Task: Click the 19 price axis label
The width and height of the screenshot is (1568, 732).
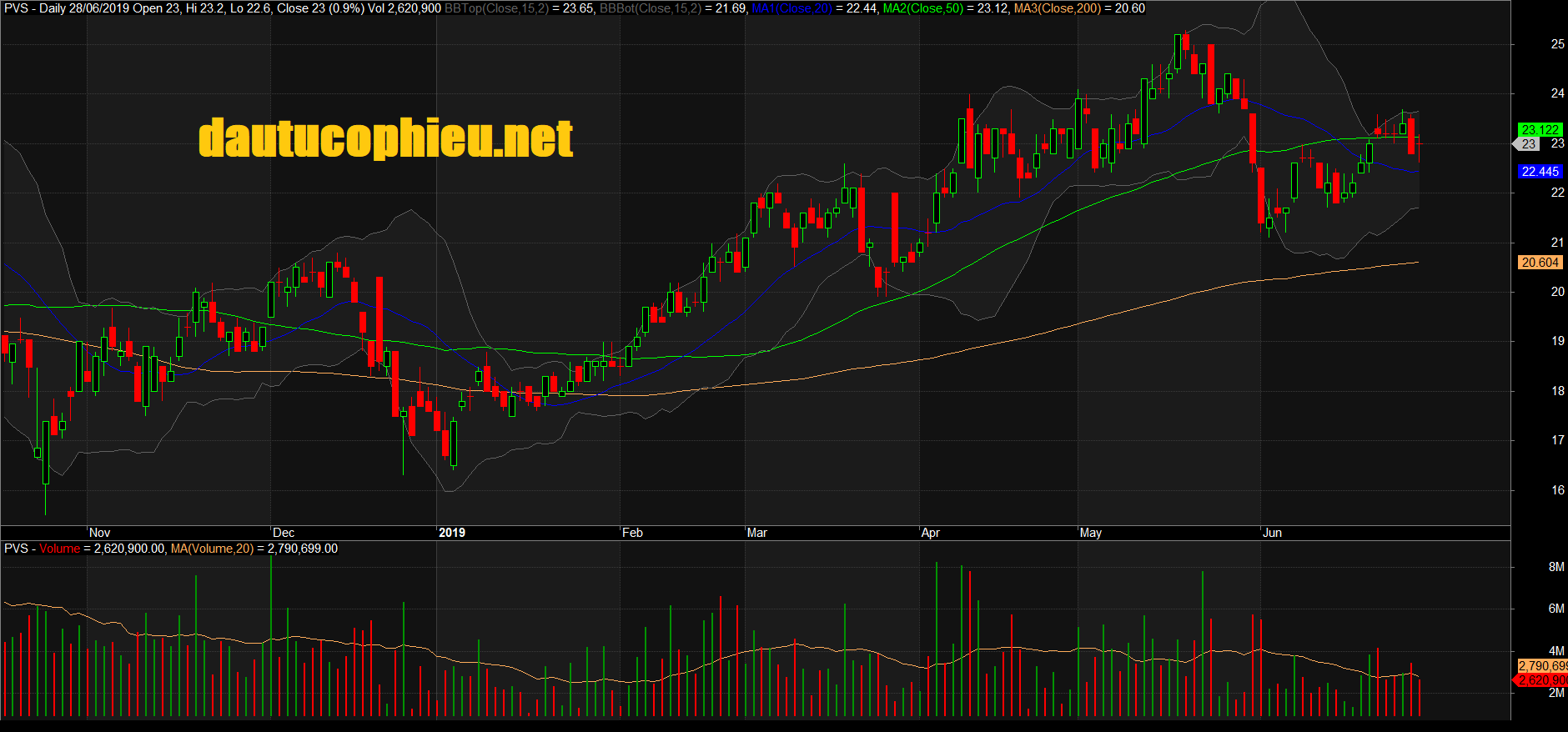Action: coord(1557,341)
